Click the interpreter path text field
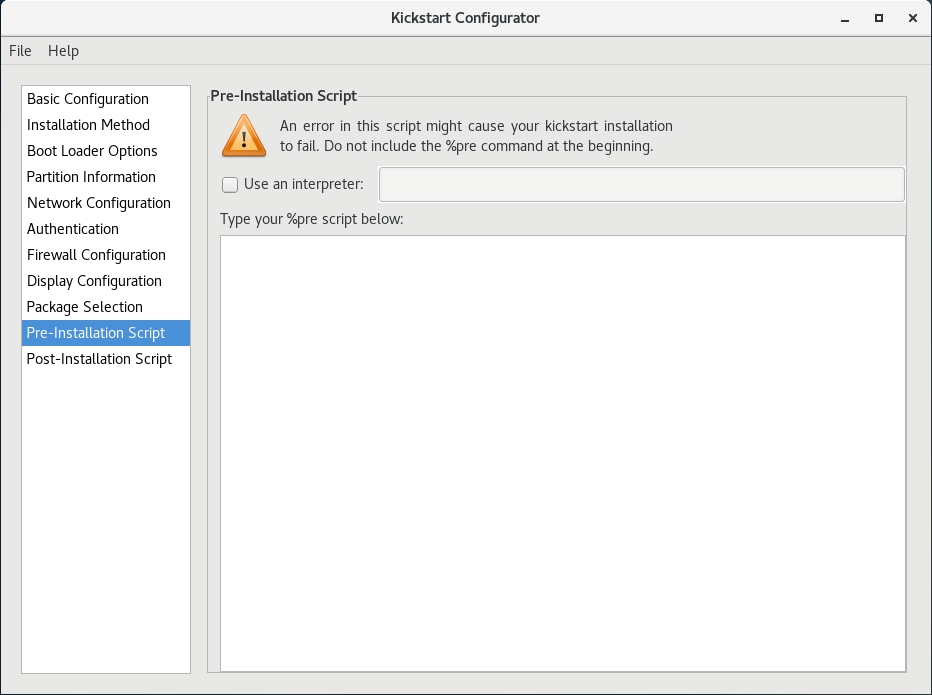Screen dimensions: 932x695 641,185
